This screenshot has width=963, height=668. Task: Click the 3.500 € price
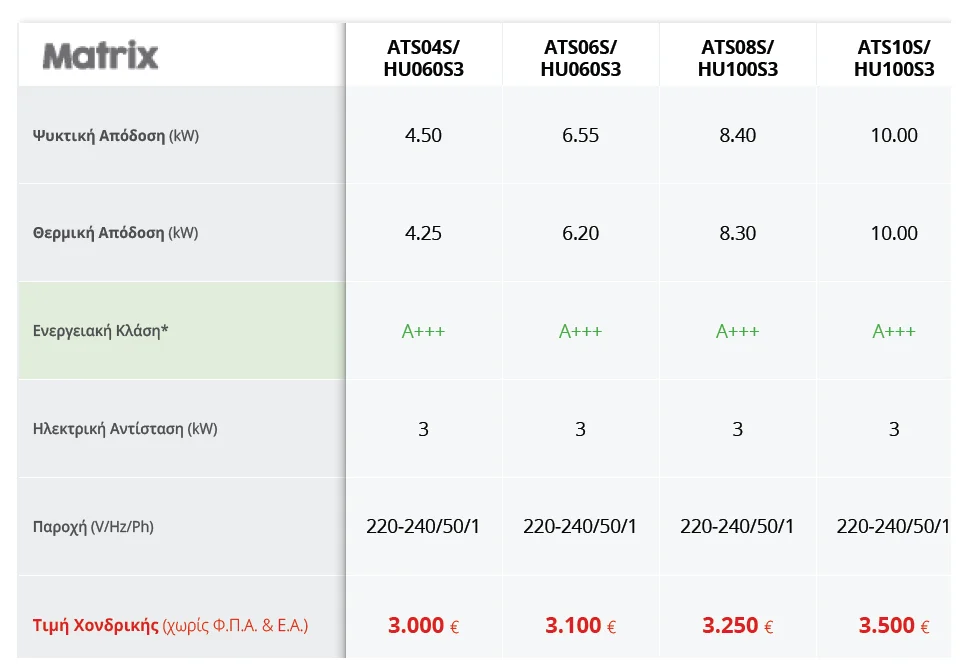coord(893,626)
